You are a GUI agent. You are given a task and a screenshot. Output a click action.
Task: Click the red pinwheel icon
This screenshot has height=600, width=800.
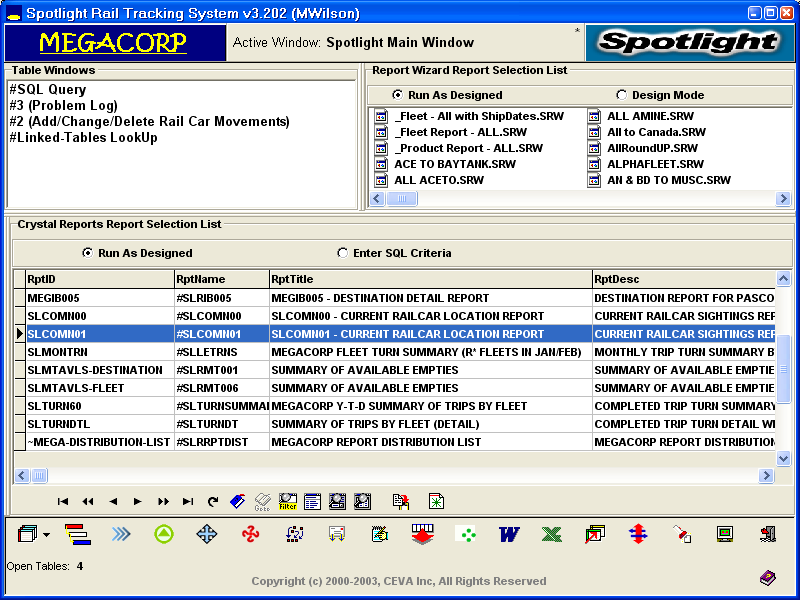pos(250,534)
